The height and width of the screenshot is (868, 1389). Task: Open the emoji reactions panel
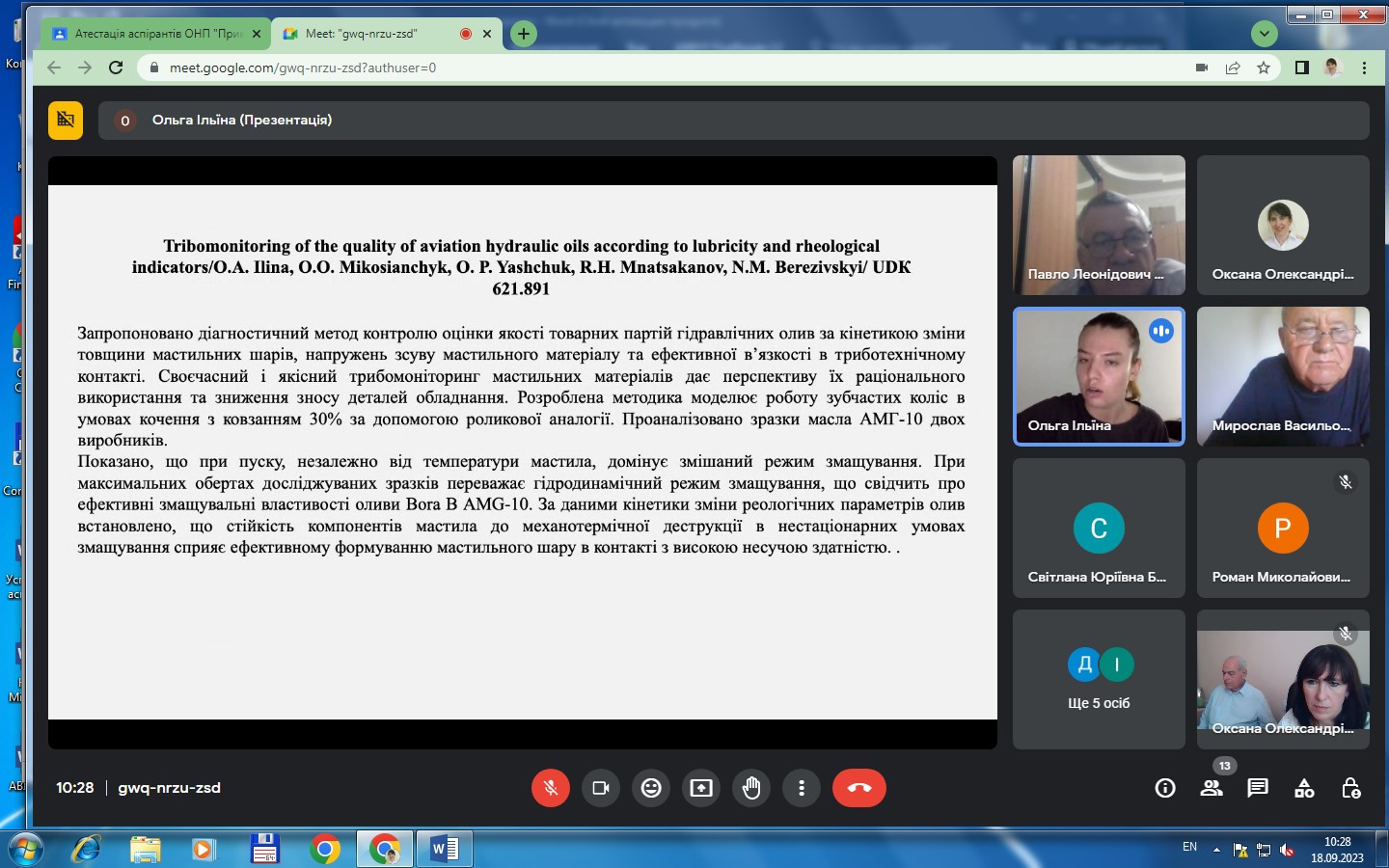click(651, 788)
